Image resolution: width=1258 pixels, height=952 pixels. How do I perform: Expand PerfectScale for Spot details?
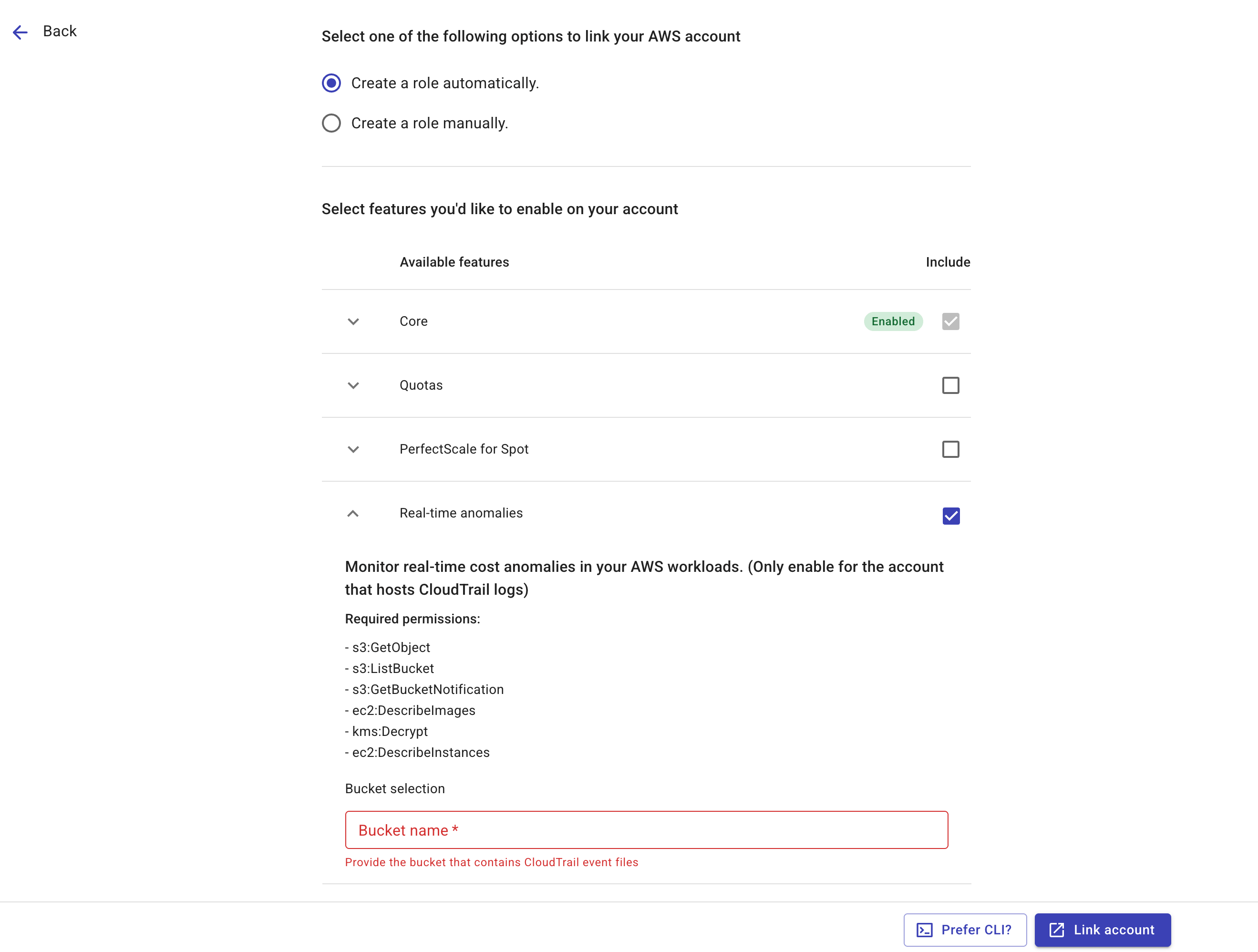(353, 449)
